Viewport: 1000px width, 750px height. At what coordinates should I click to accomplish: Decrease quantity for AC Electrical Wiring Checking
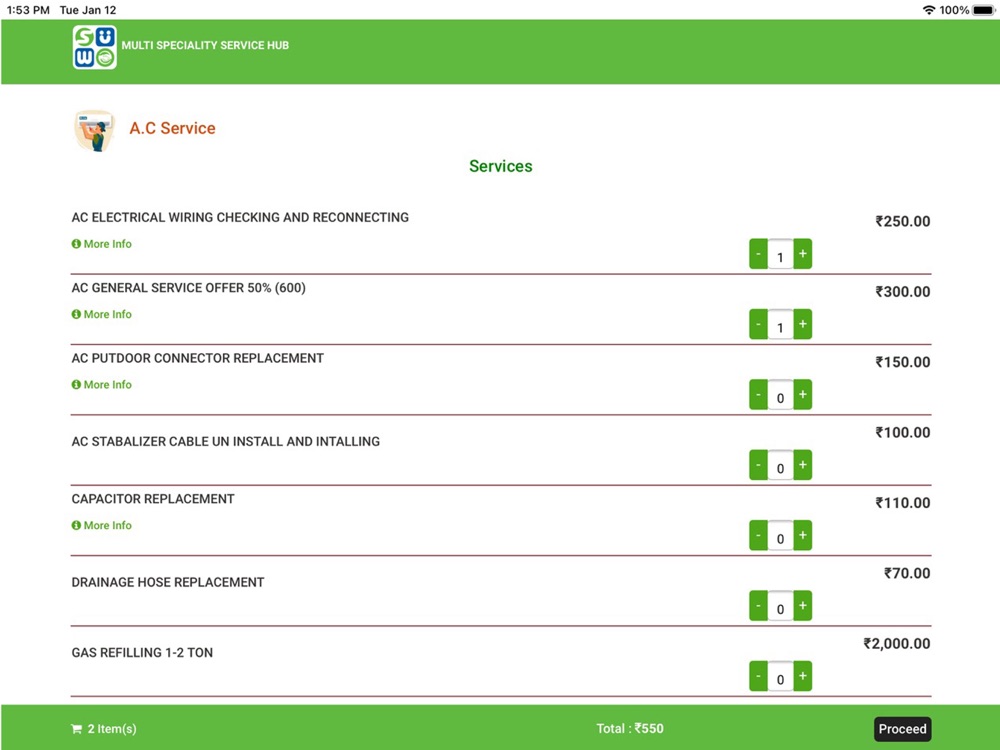[x=758, y=254]
